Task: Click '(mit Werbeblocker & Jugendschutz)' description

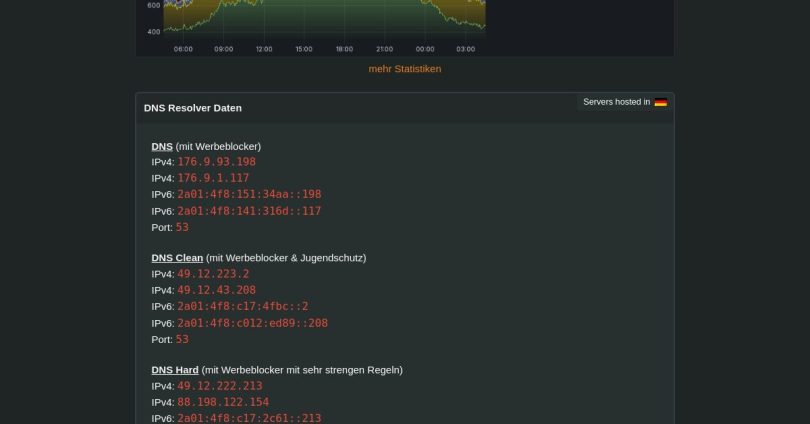Action: click(286, 258)
